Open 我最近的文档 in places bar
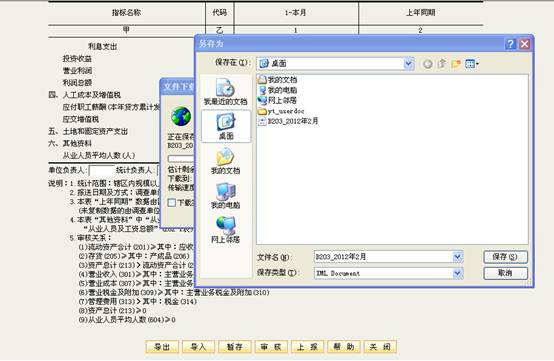Screen dimensions: 554x361 click(225, 91)
